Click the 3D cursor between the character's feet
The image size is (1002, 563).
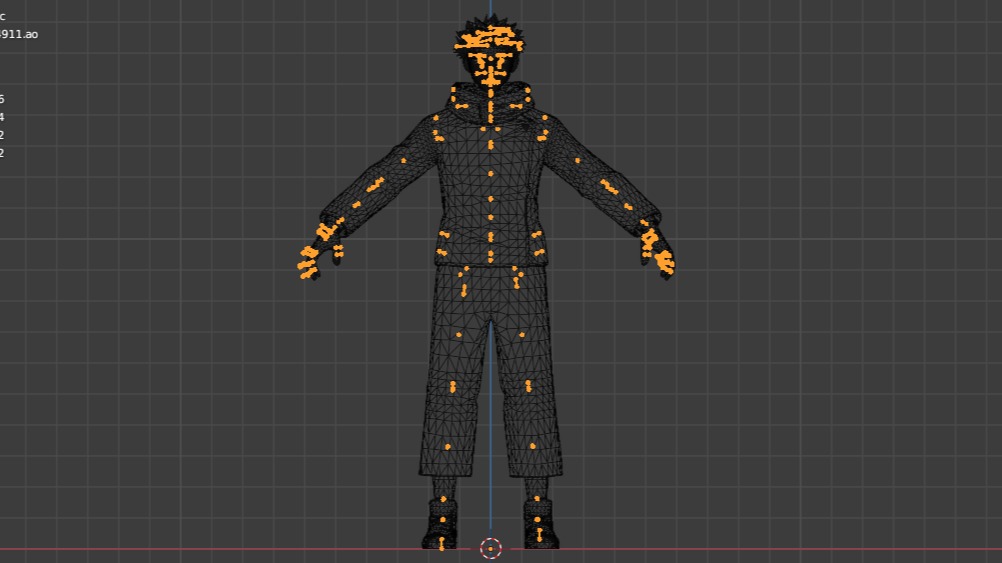490,548
